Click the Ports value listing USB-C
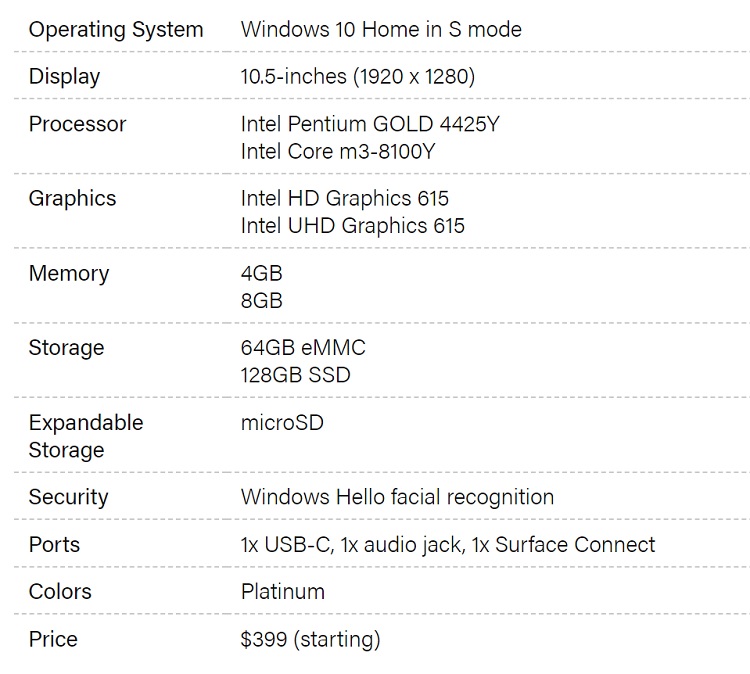 coord(448,545)
